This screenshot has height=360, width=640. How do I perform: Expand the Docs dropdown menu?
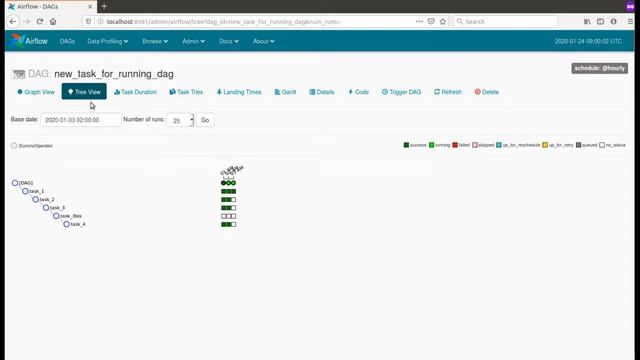229,41
